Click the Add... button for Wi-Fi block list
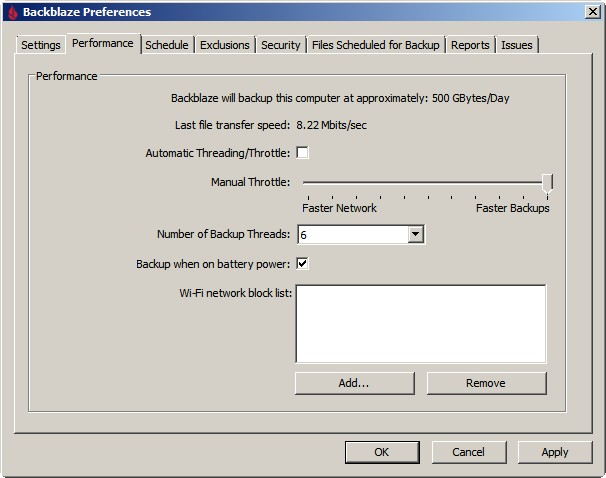606x478 pixels. tap(354, 383)
